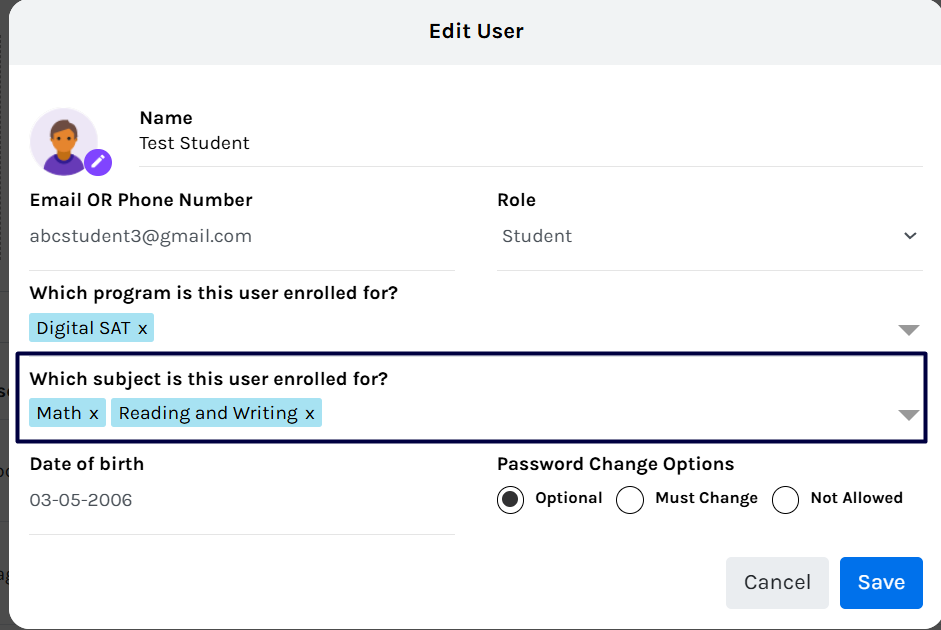Remove the Math subject tag
This screenshot has width=941, height=630.
coord(94,414)
